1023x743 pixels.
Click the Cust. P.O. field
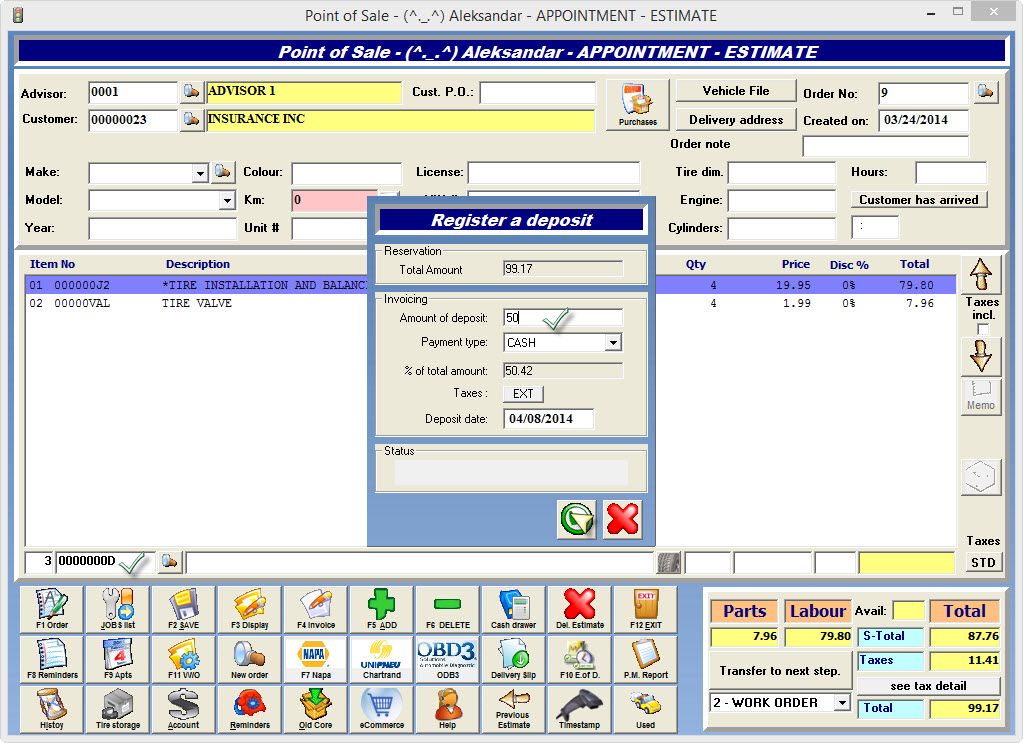[538, 92]
